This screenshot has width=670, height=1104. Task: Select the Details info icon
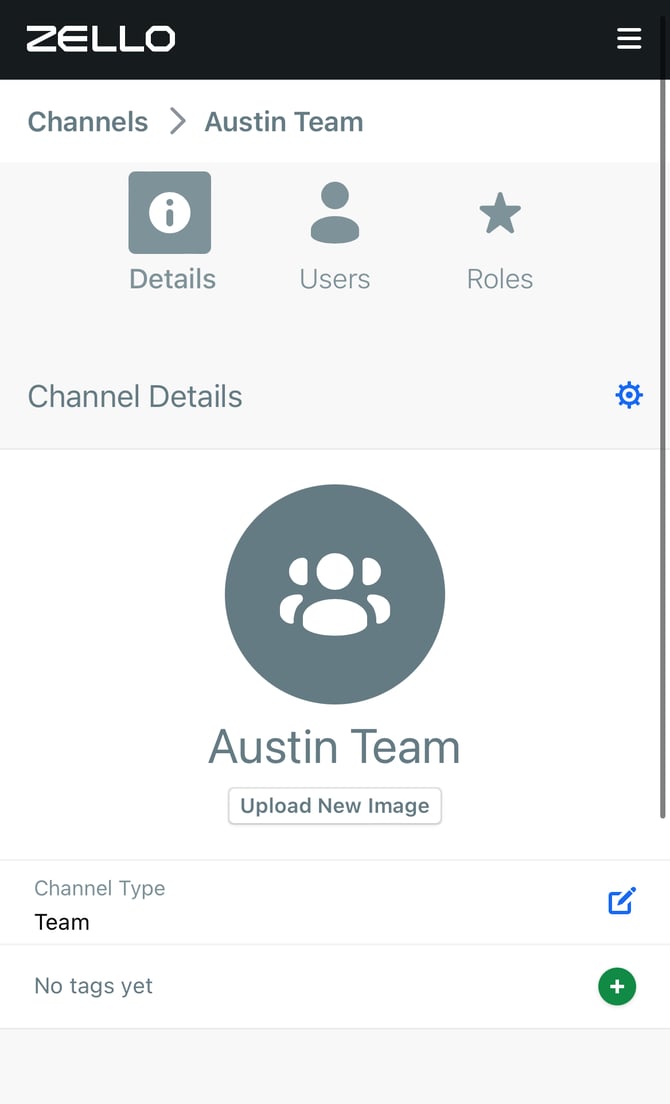click(170, 212)
